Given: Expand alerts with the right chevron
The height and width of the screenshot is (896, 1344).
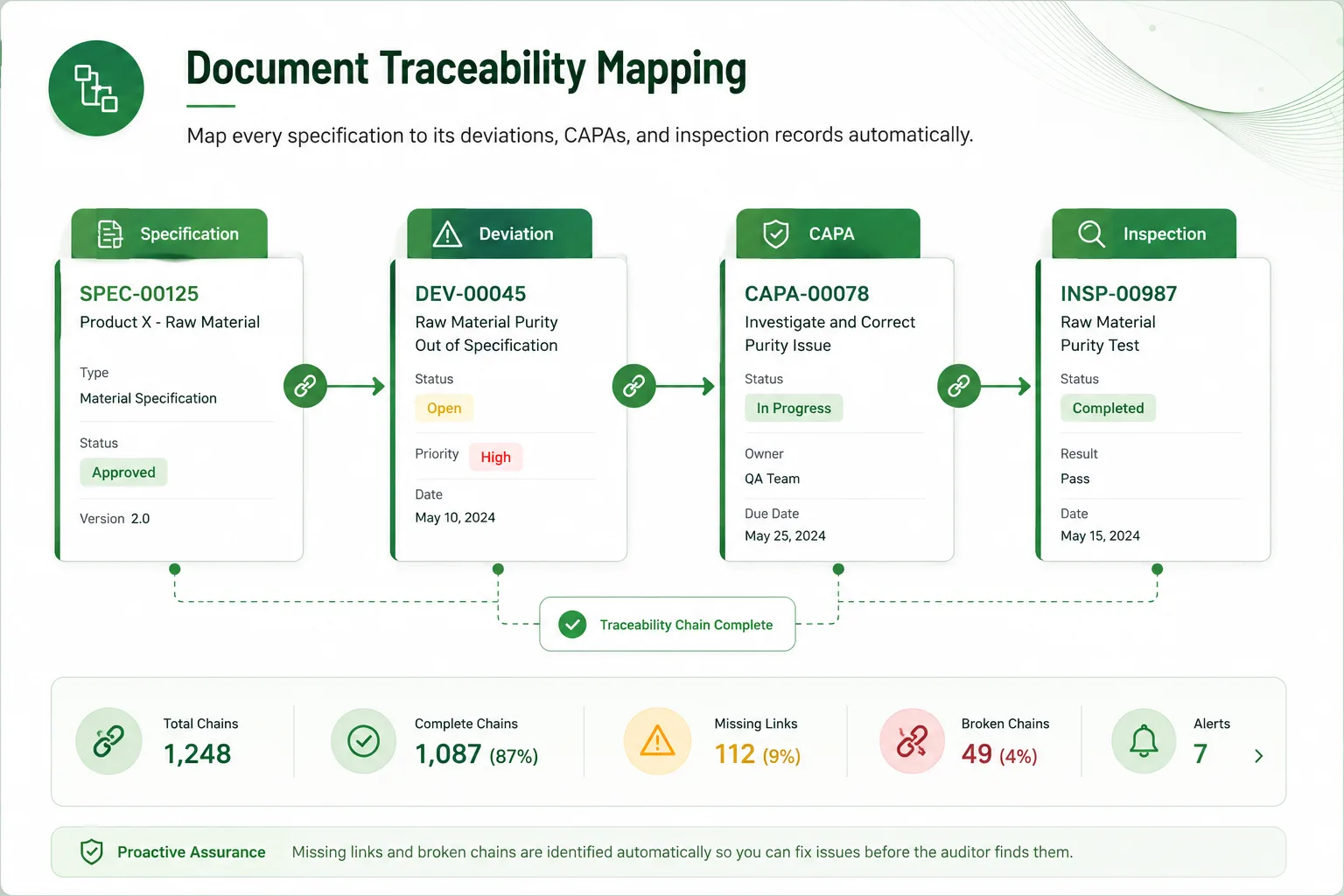Looking at the screenshot, I should pyautogui.click(x=1258, y=756).
